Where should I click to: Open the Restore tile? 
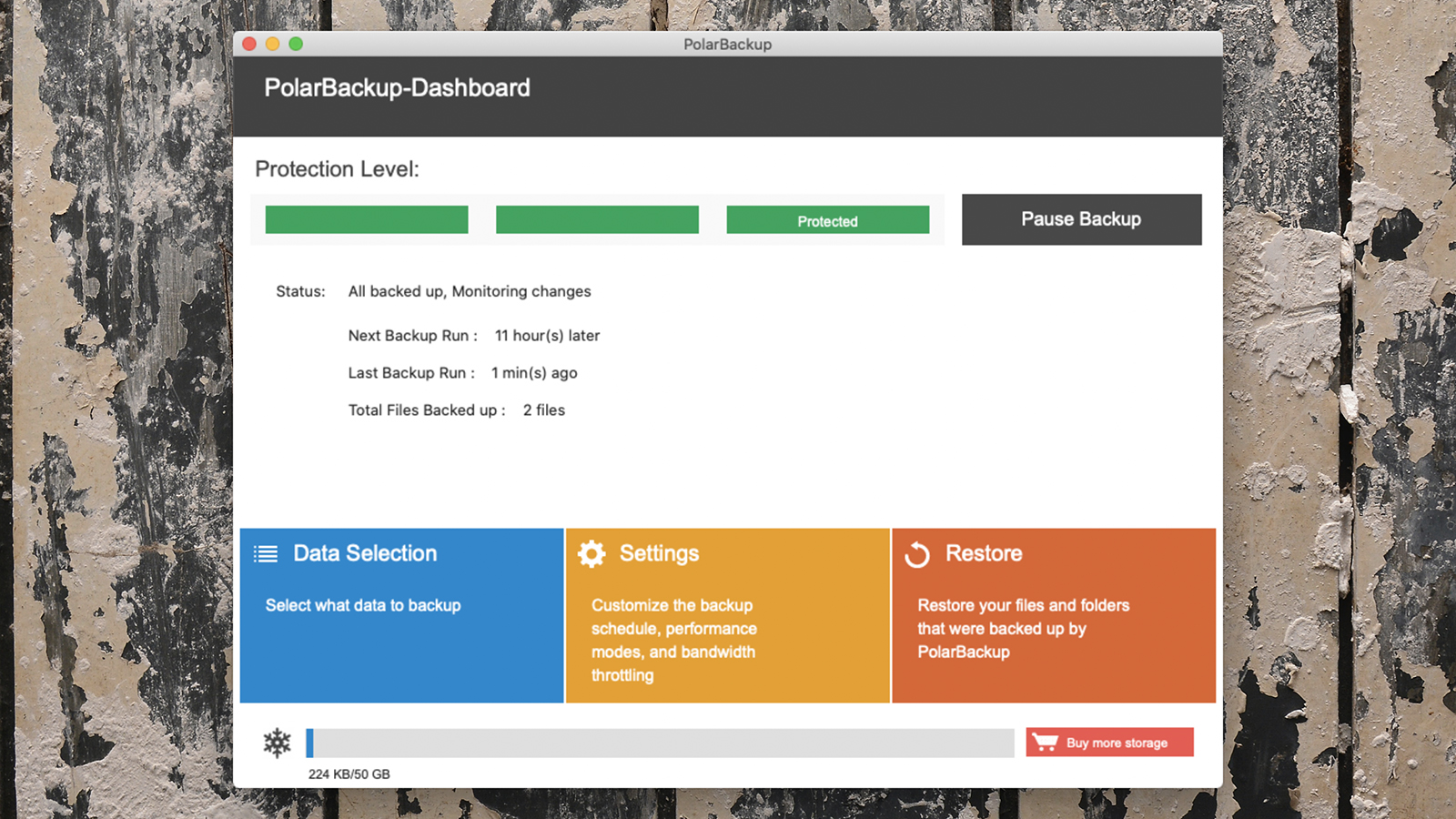point(1054,615)
